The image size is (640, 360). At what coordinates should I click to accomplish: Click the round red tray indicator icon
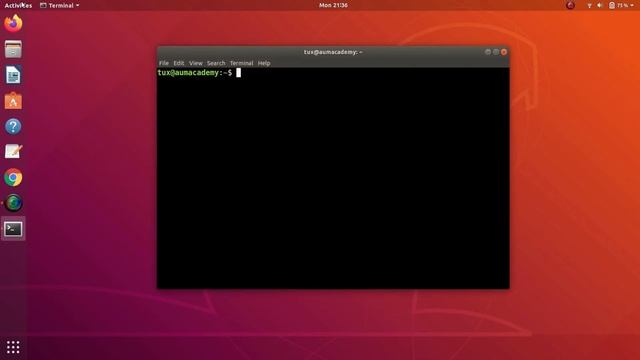click(x=570, y=5)
